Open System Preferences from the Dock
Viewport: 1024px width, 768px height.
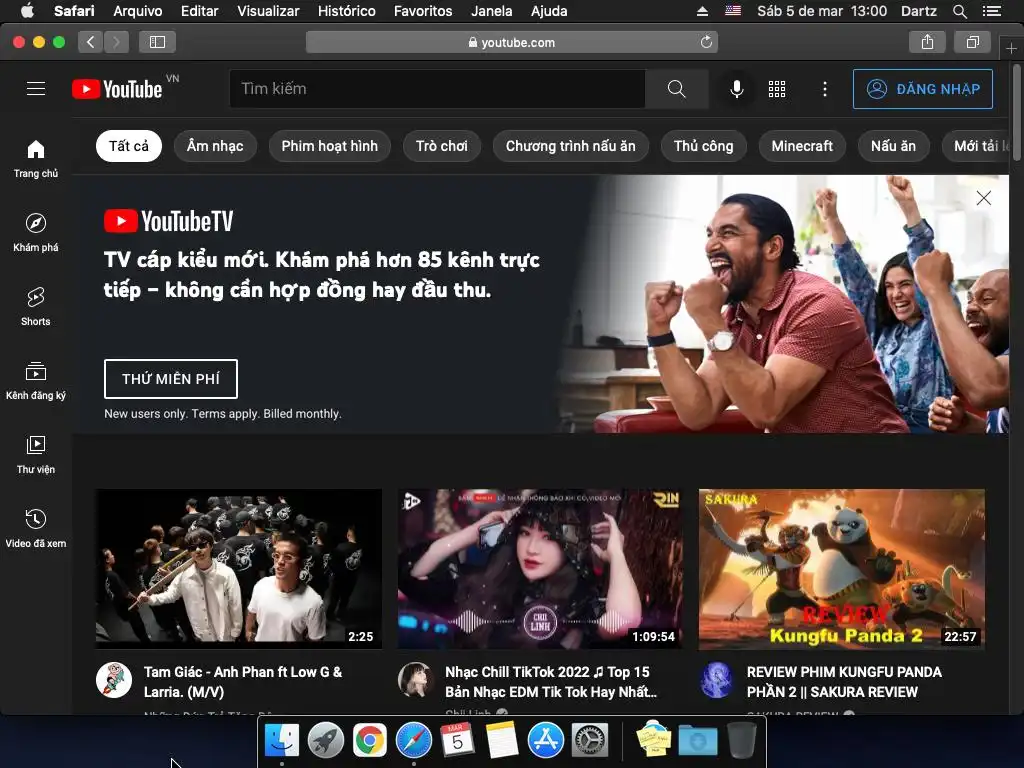[x=590, y=740]
